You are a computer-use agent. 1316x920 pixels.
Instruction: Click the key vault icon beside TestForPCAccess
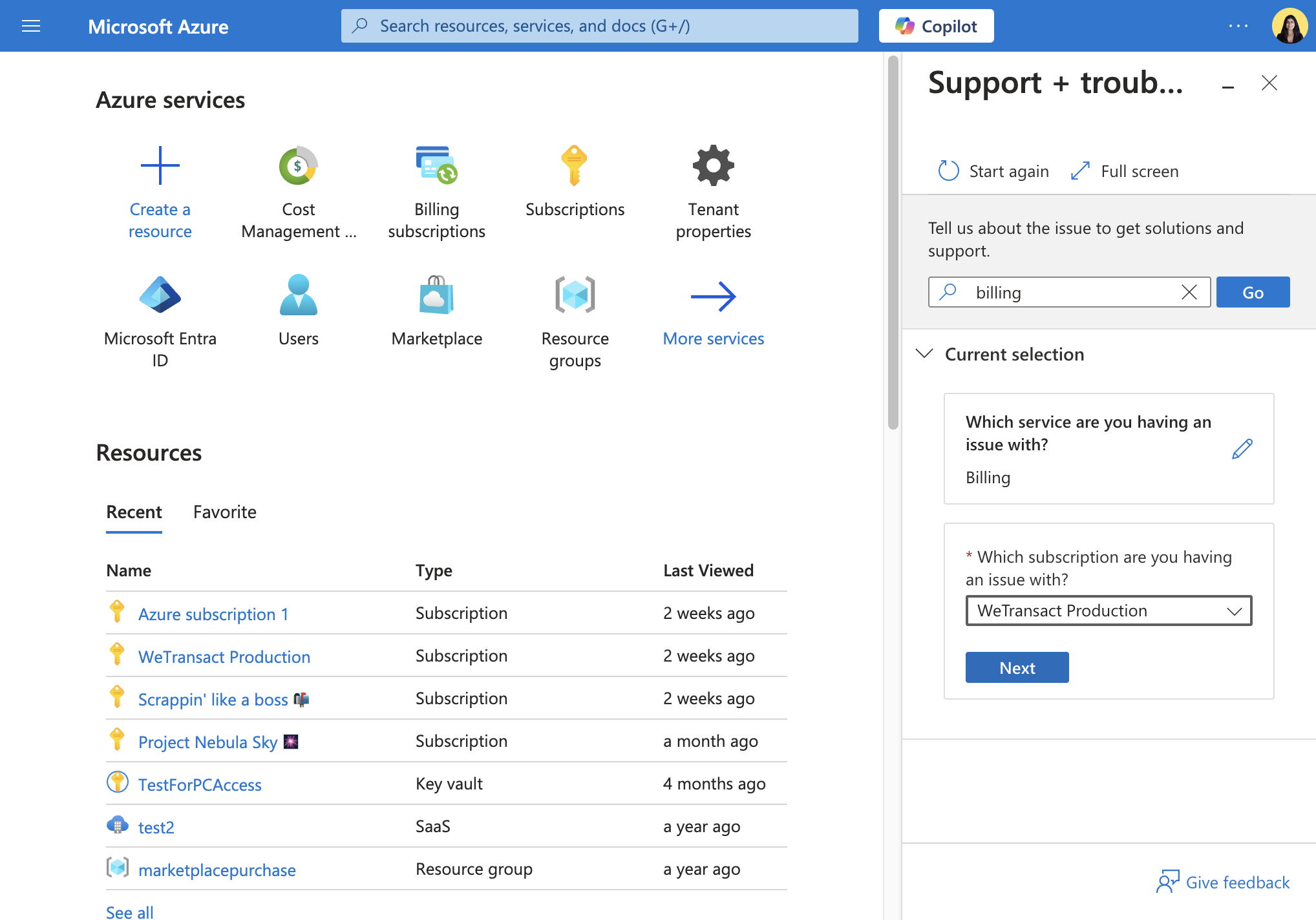pos(117,782)
